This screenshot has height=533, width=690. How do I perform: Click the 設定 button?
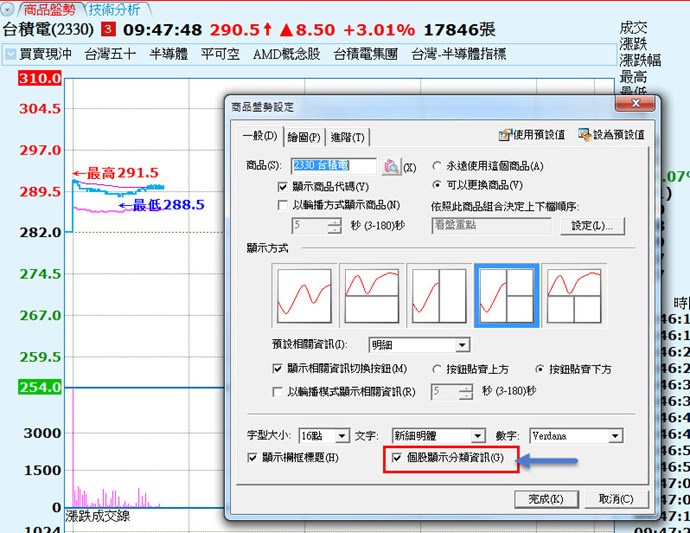pos(591,226)
